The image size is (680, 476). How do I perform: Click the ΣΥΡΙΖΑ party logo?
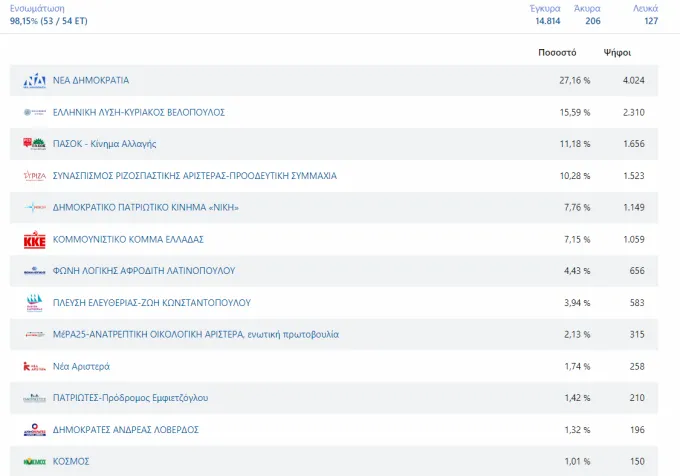pyautogui.click(x=34, y=176)
